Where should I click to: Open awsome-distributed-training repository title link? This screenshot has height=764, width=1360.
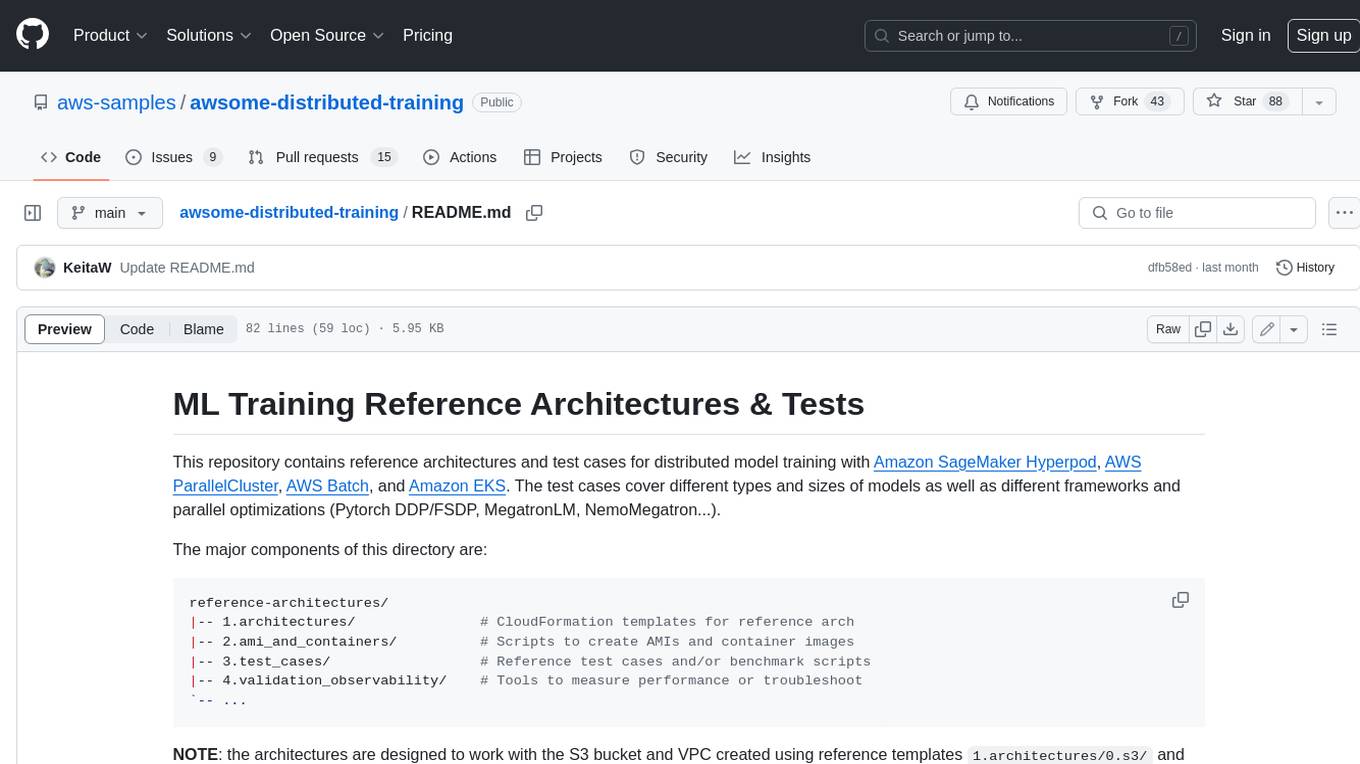tap(326, 102)
